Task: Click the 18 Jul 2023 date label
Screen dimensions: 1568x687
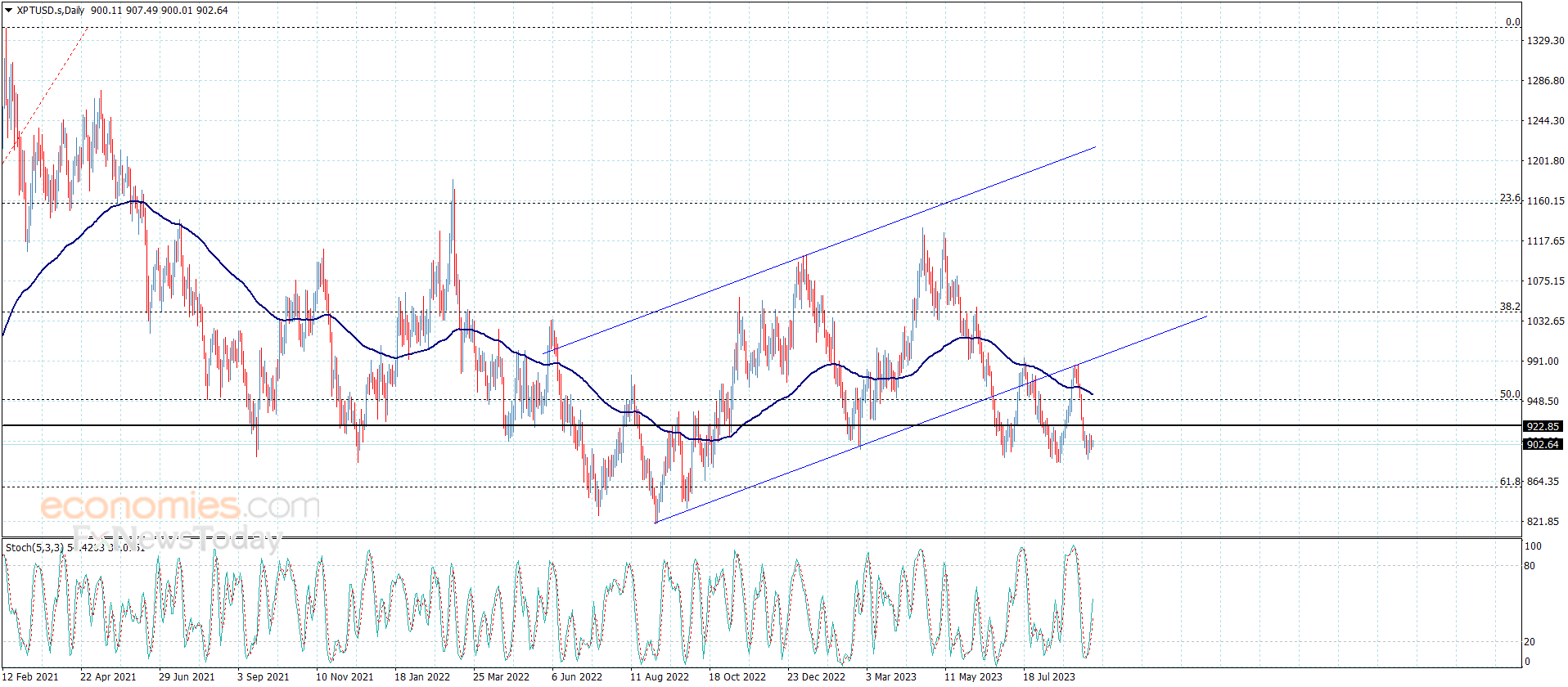Action: (x=1049, y=676)
